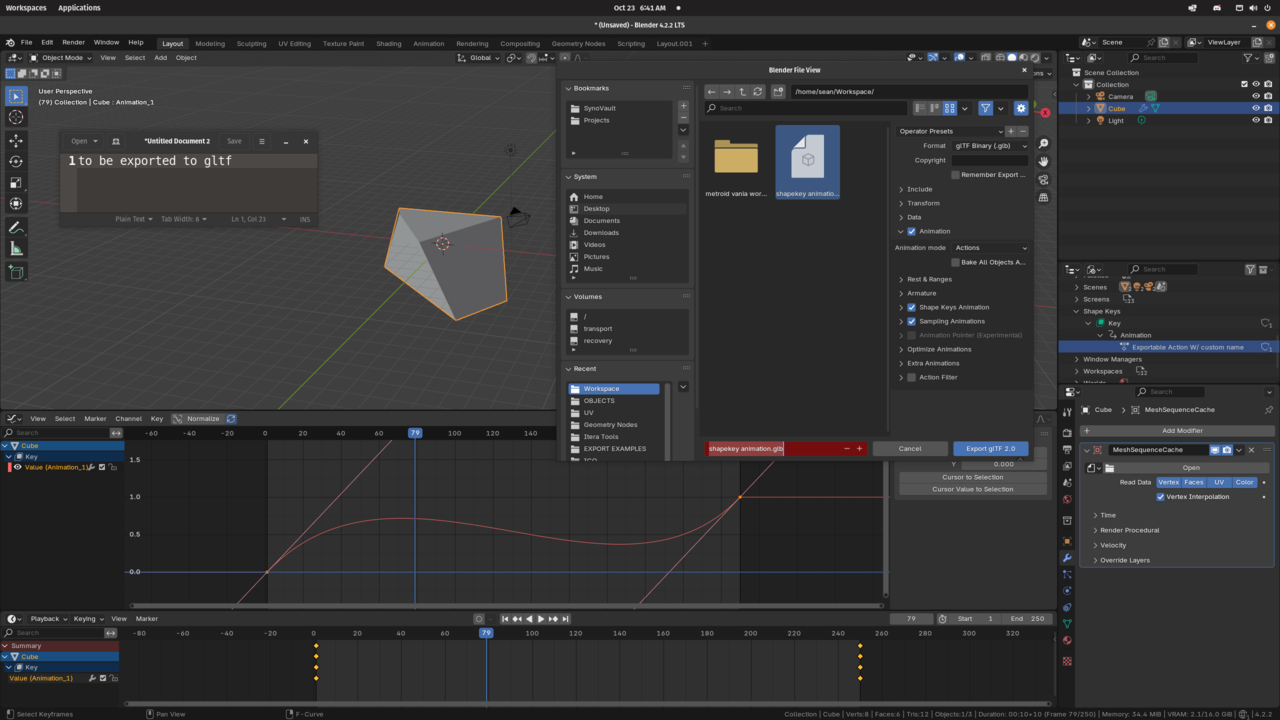Hide the Camera object in outliner
Viewport: 1280px width, 720px height.
click(x=1256, y=96)
